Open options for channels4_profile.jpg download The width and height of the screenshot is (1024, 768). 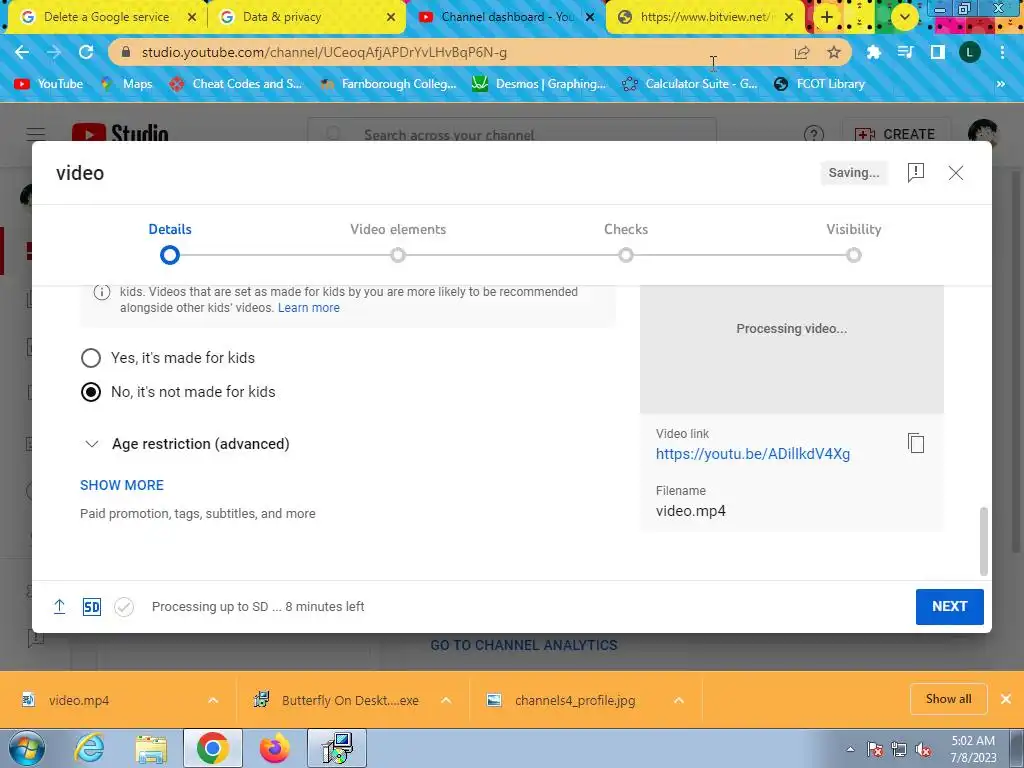pos(679,700)
